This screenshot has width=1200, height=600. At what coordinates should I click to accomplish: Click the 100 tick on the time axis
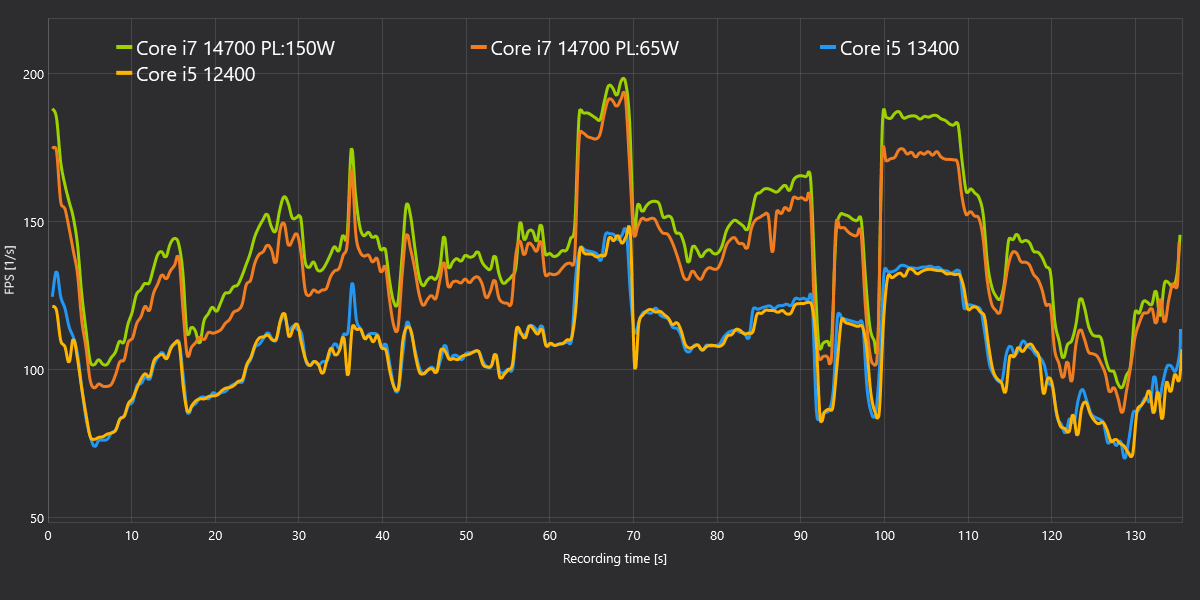click(883, 536)
